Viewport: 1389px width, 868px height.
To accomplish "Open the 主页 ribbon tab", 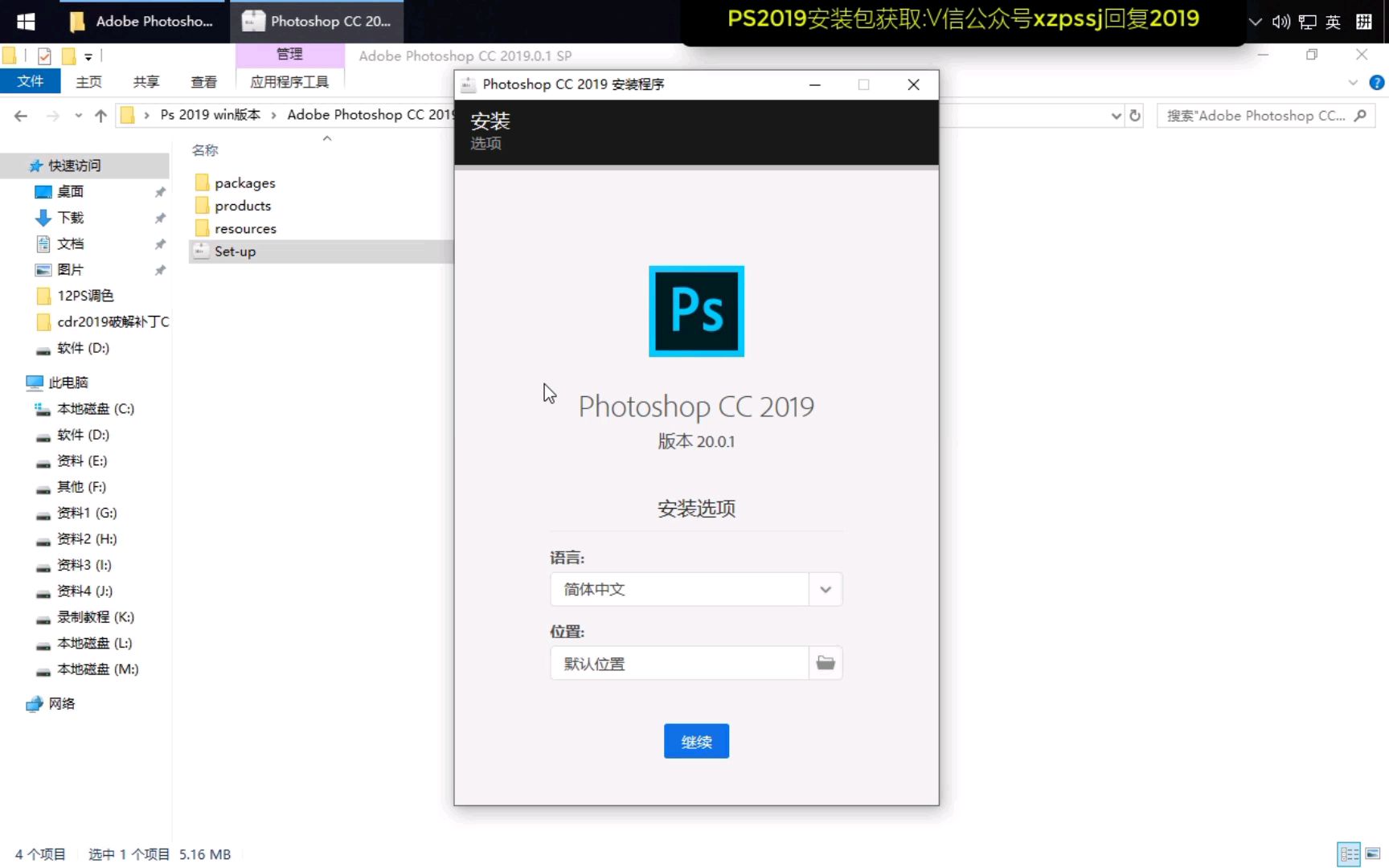I will point(88,81).
